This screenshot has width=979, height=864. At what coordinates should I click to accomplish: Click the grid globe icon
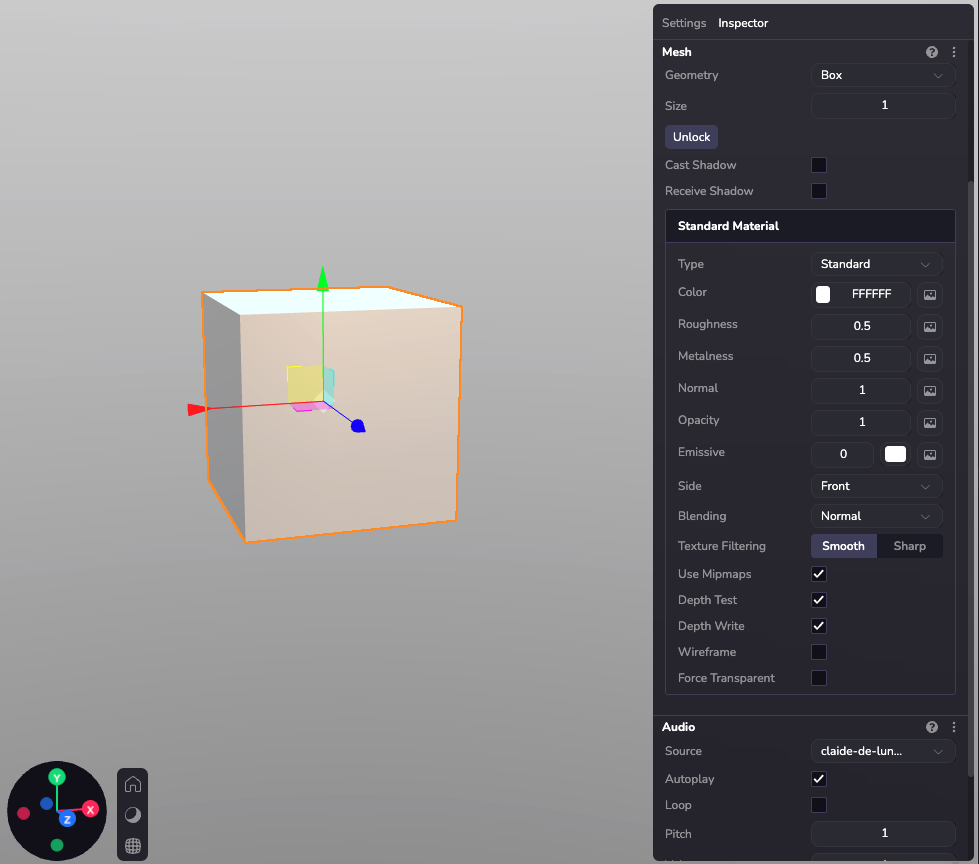coord(133,846)
